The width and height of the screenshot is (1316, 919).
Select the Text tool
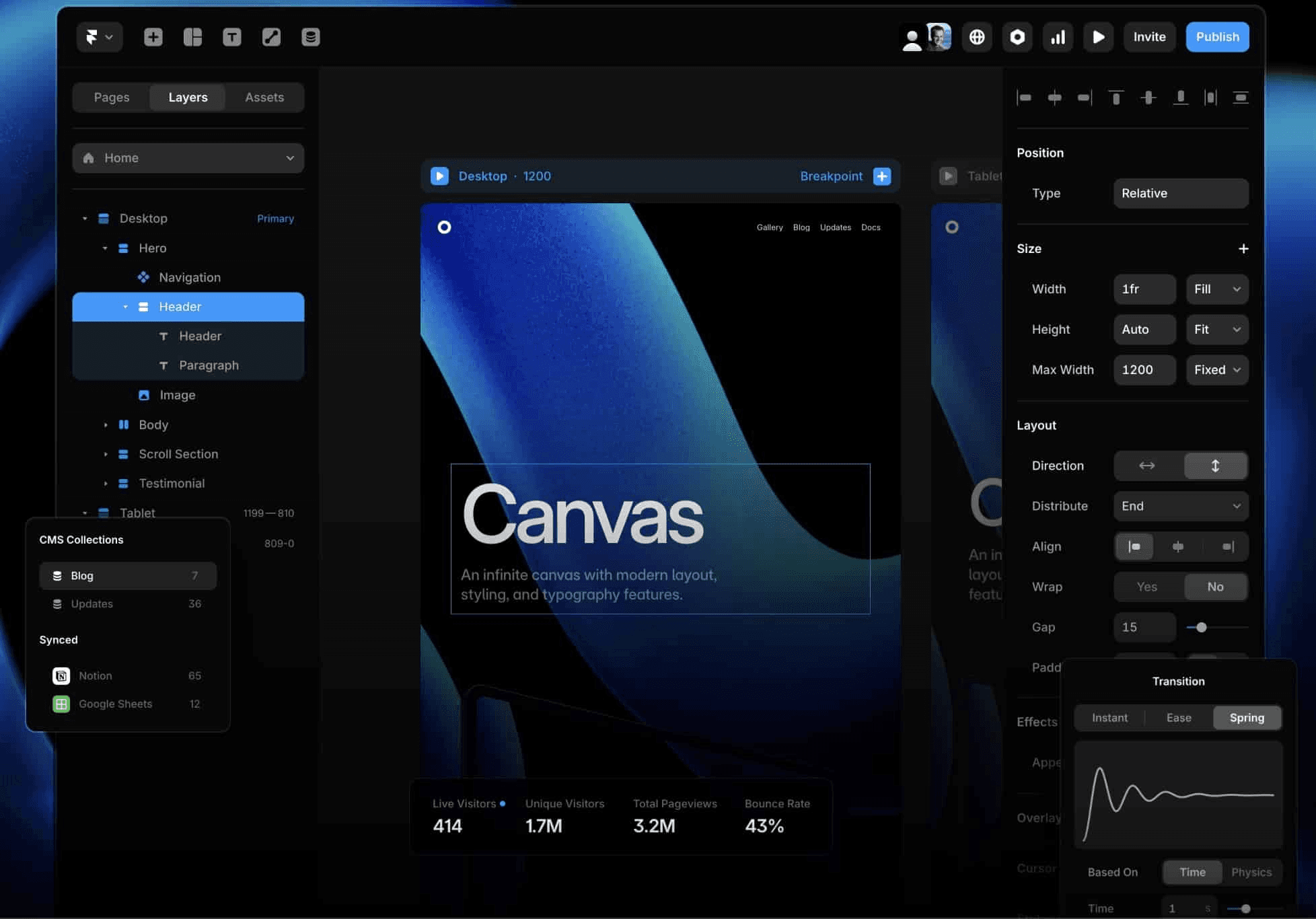point(232,37)
